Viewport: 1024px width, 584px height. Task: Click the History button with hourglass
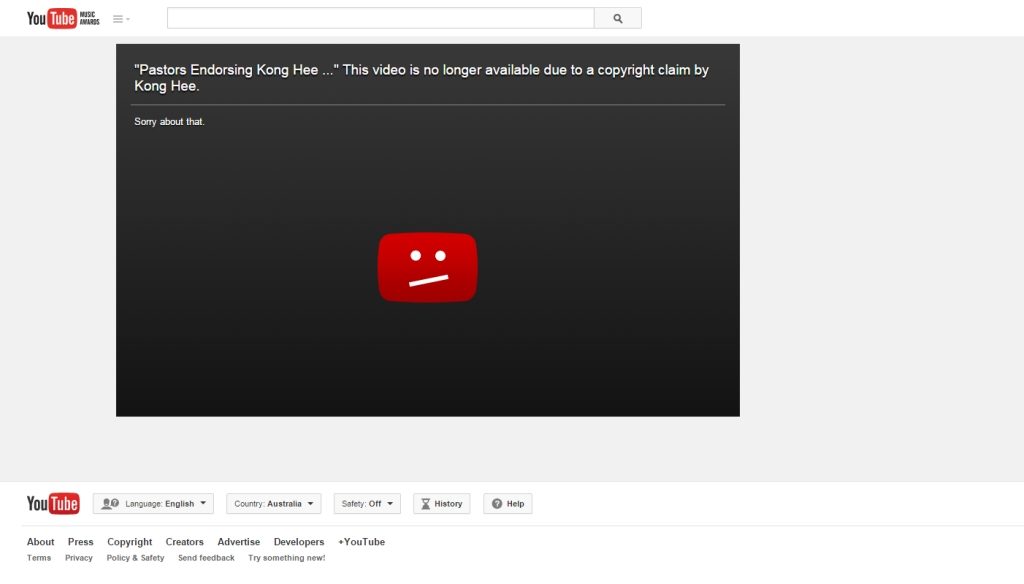tap(441, 504)
